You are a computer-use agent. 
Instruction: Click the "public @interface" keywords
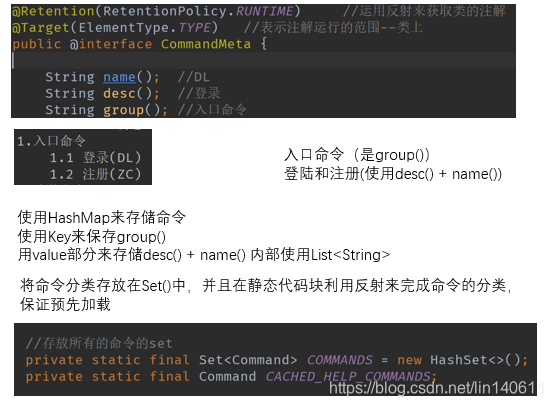pos(82,44)
